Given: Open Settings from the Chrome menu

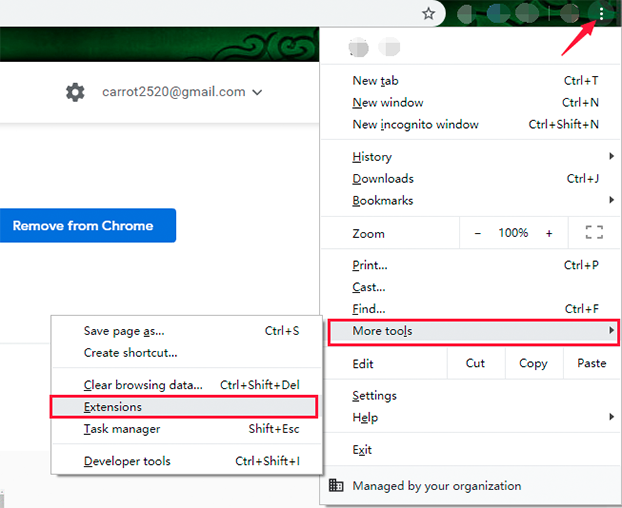Looking at the screenshot, I should click(470, 395).
